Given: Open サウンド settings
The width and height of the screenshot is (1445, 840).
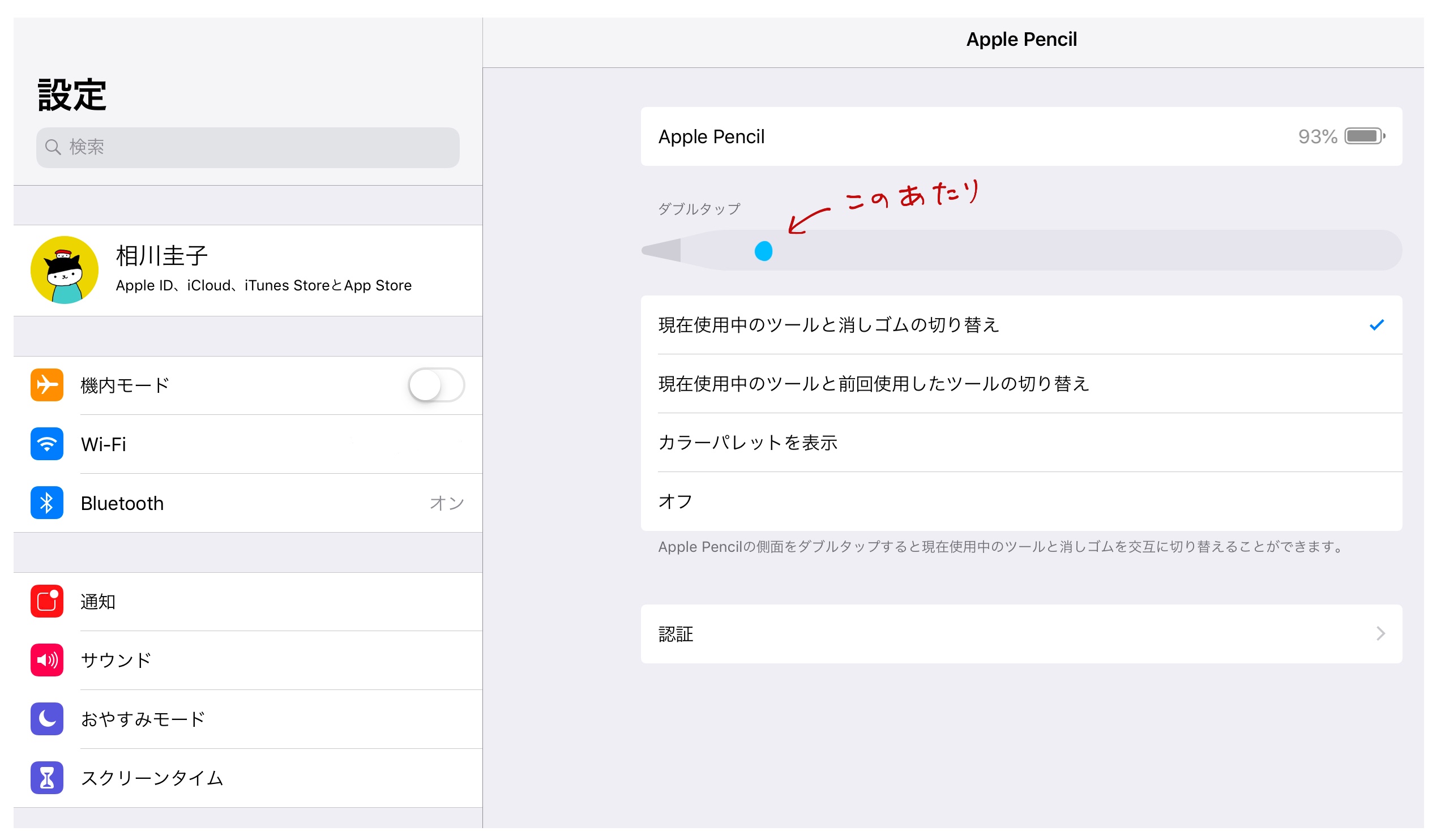Looking at the screenshot, I should point(247,661).
